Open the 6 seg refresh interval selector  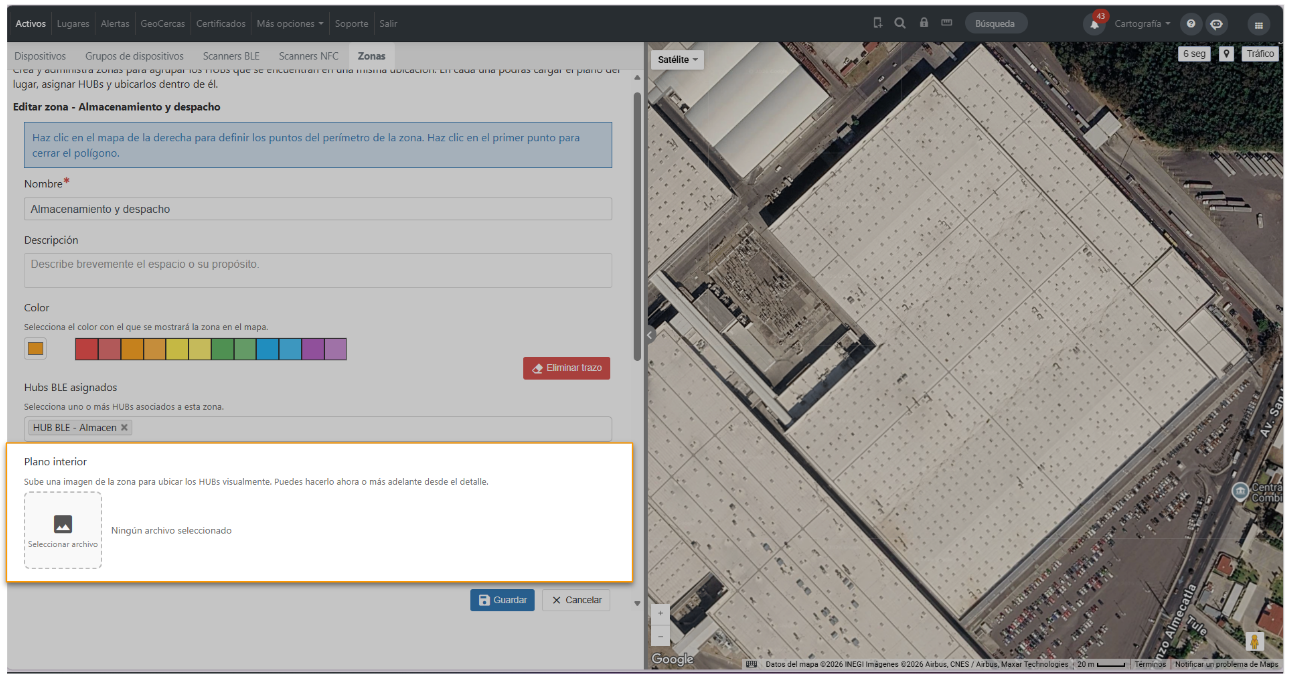click(1194, 54)
